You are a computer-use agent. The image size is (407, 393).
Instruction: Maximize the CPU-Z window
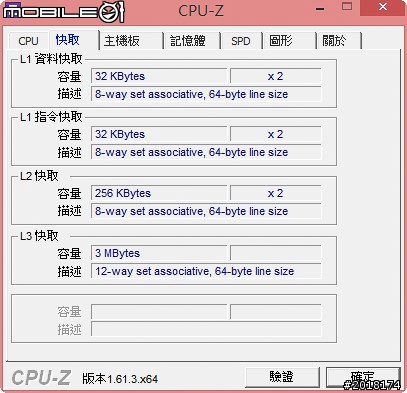pyautogui.click(x=347, y=7)
